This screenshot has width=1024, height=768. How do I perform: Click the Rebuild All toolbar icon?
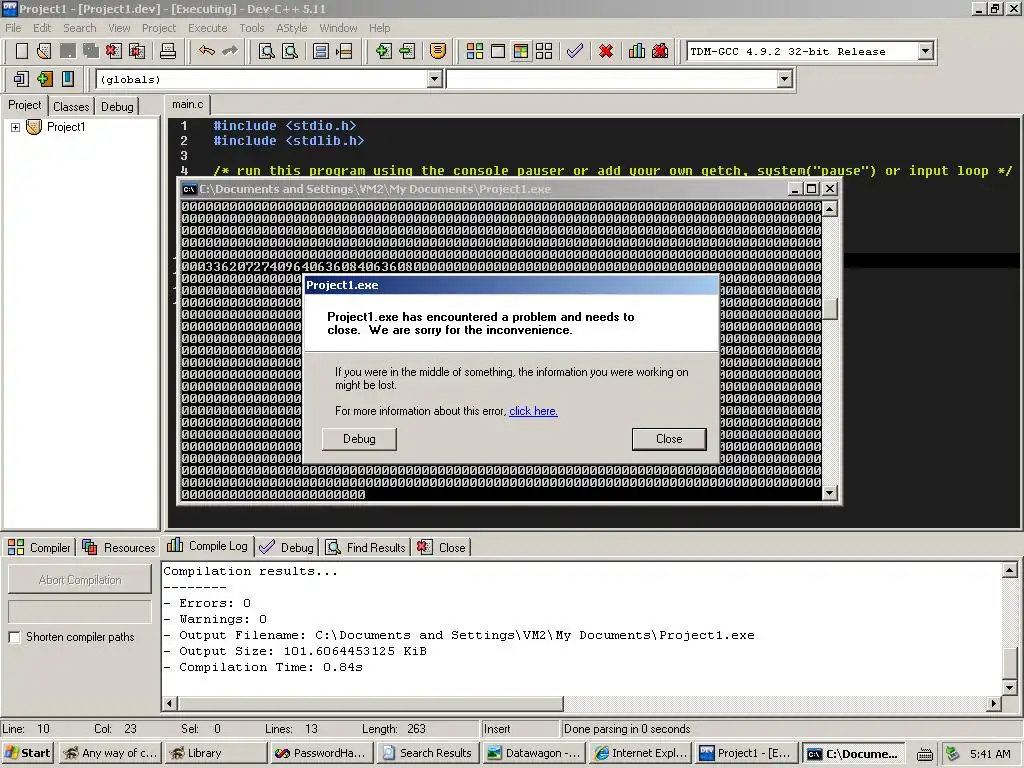(x=544, y=51)
